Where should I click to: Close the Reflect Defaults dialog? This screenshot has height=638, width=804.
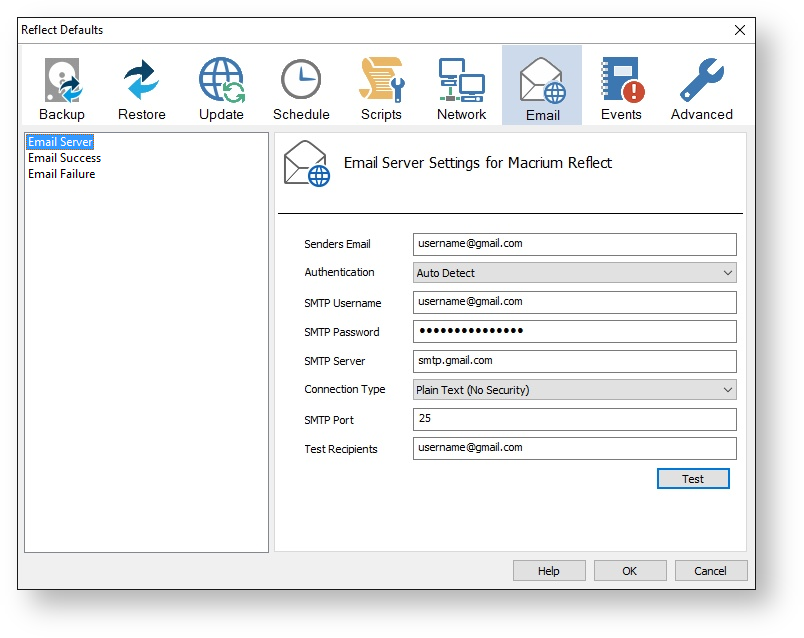pos(739,30)
